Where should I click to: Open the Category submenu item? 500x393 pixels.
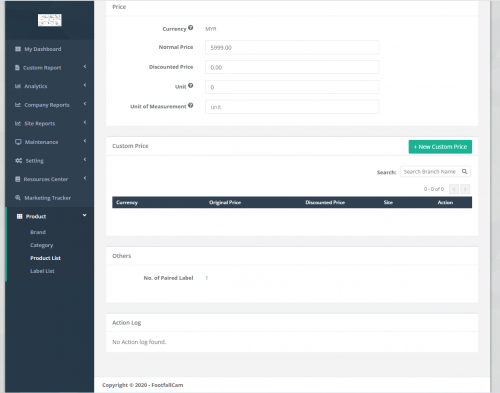pyautogui.click(x=42, y=245)
